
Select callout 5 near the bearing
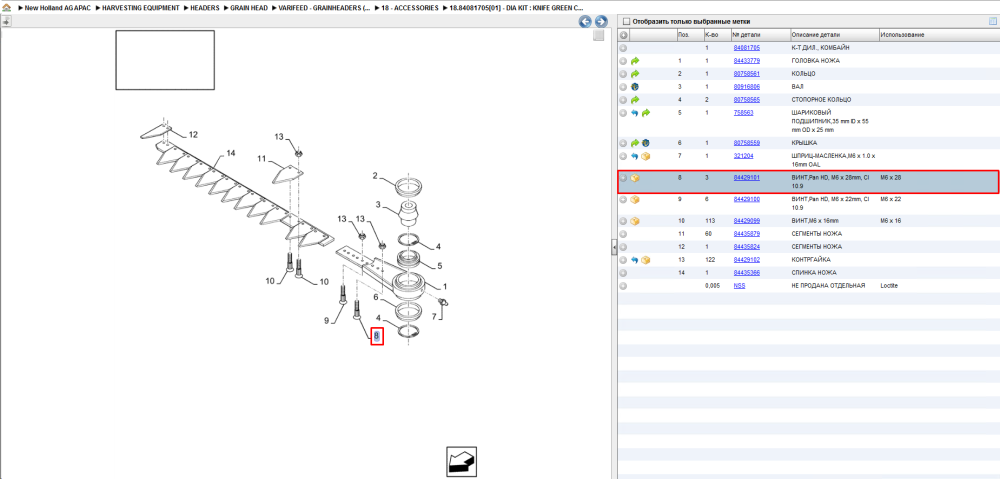[x=439, y=265]
